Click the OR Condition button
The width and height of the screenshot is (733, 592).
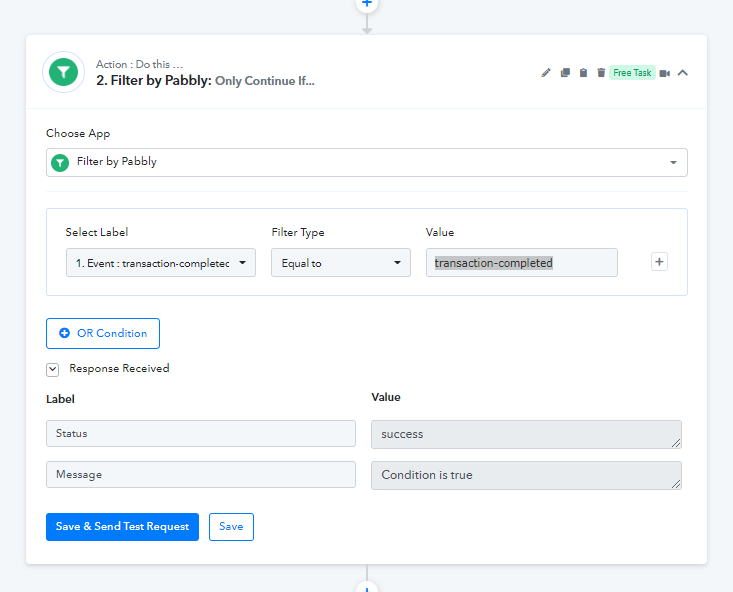tap(103, 333)
